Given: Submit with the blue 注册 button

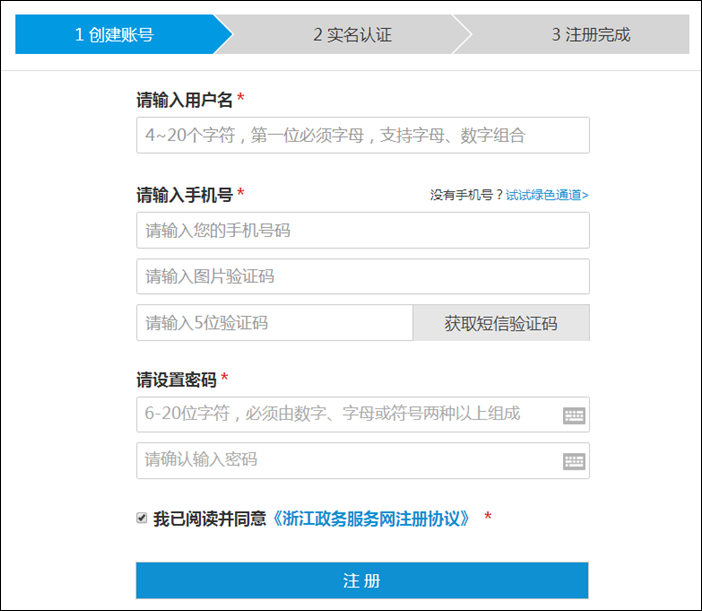Looking at the screenshot, I should (362, 581).
